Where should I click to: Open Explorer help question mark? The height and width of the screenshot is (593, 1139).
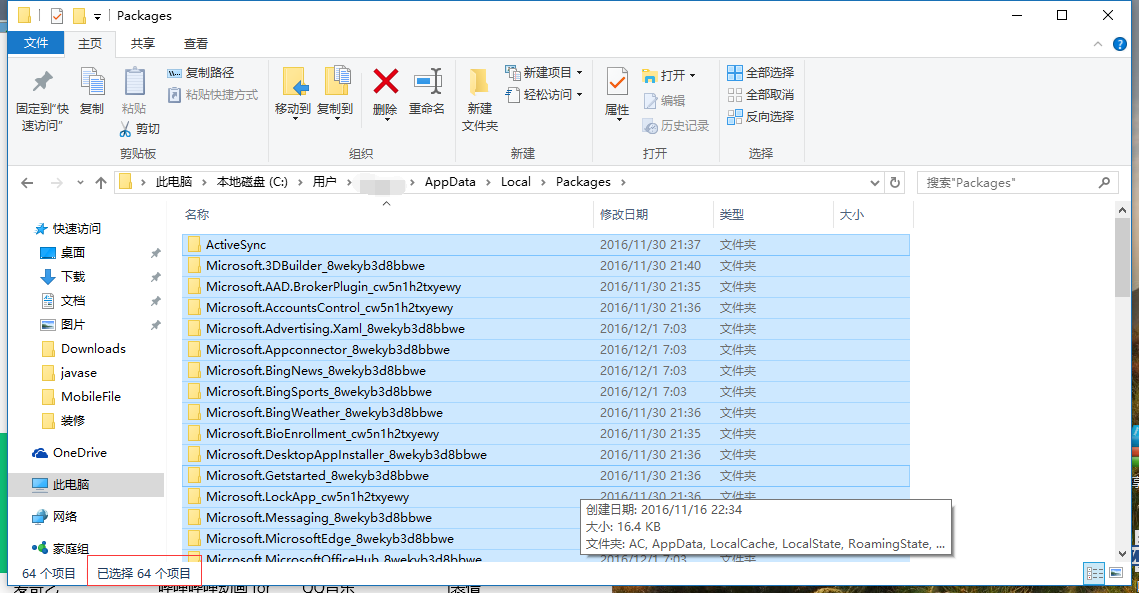point(1120,44)
